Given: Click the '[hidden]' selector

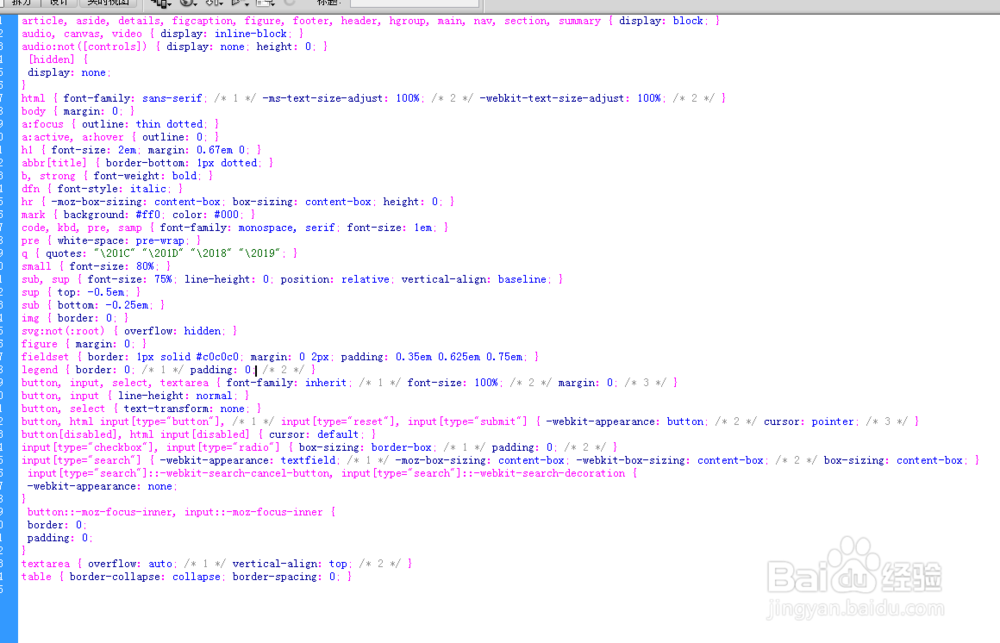Looking at the screenshot, I should click(51, 59).
